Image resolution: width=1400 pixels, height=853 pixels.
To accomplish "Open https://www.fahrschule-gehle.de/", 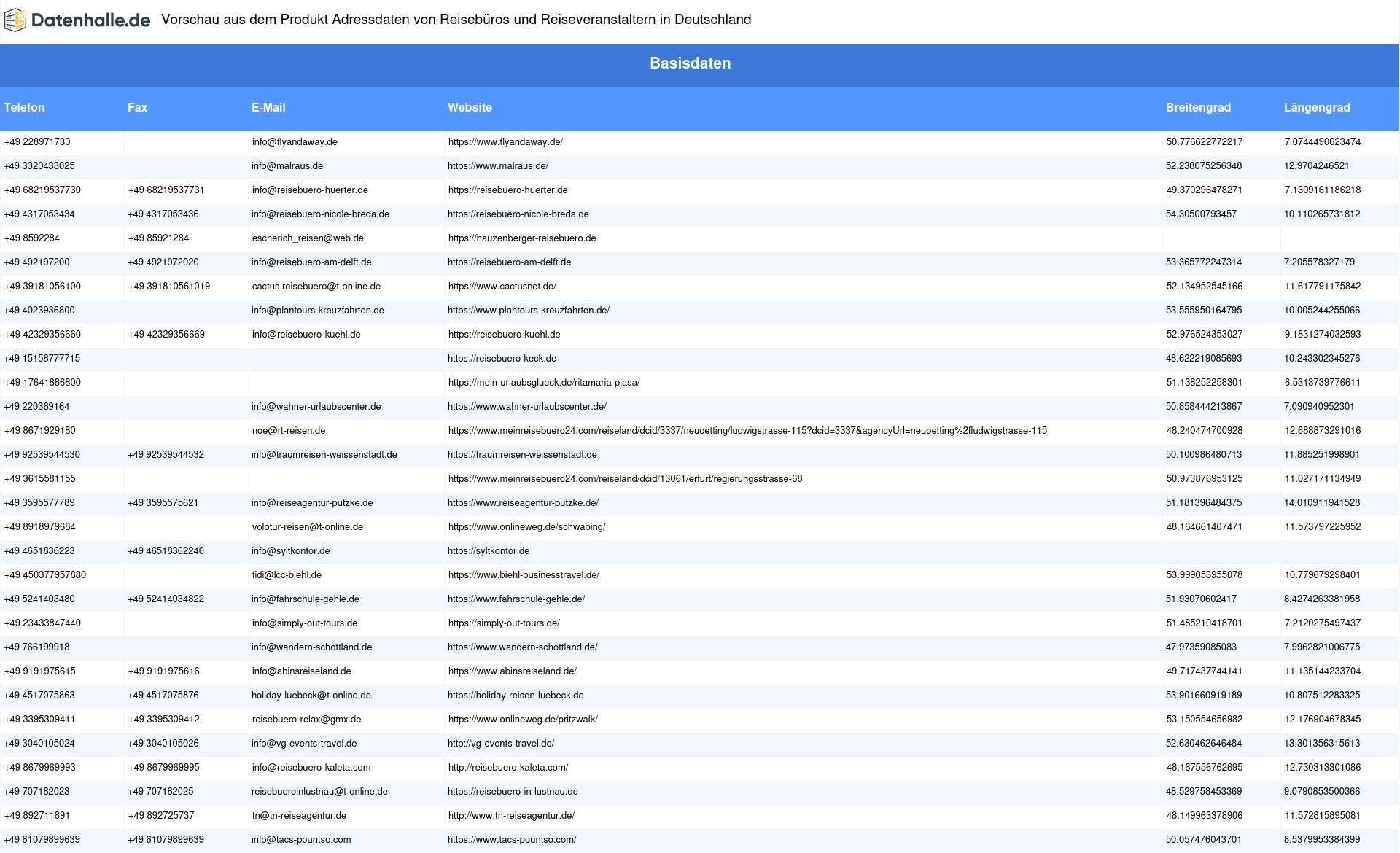I will (x=516, y=599).
